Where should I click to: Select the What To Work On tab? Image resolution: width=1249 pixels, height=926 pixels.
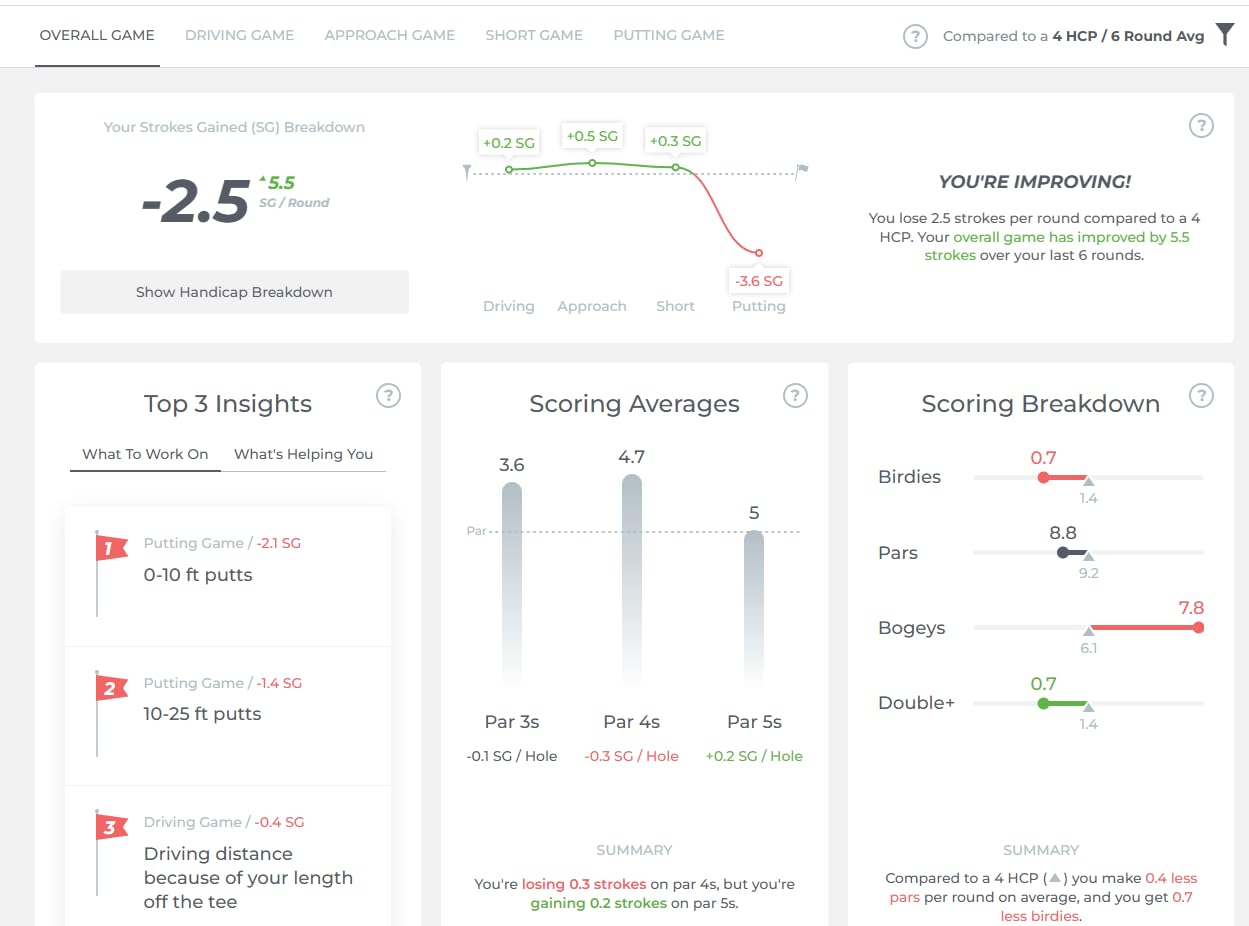[145, 454]
